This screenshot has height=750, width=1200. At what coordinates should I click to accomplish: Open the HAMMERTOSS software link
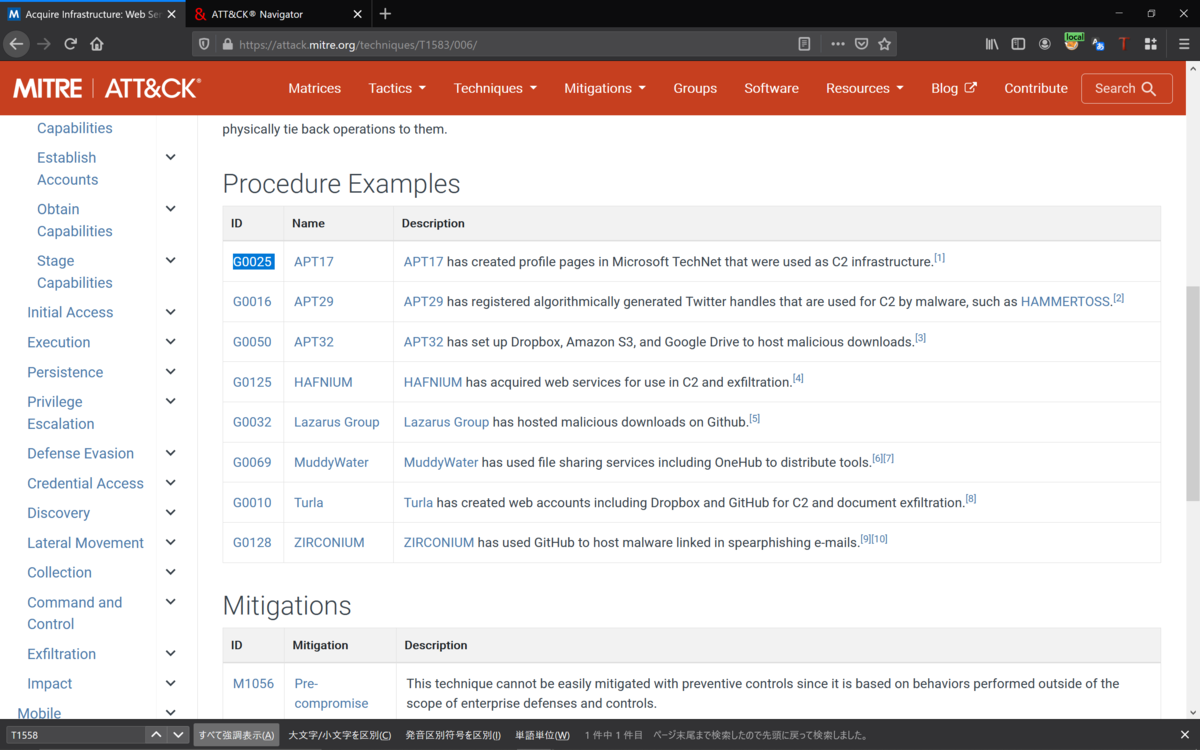coord(1066,302)
